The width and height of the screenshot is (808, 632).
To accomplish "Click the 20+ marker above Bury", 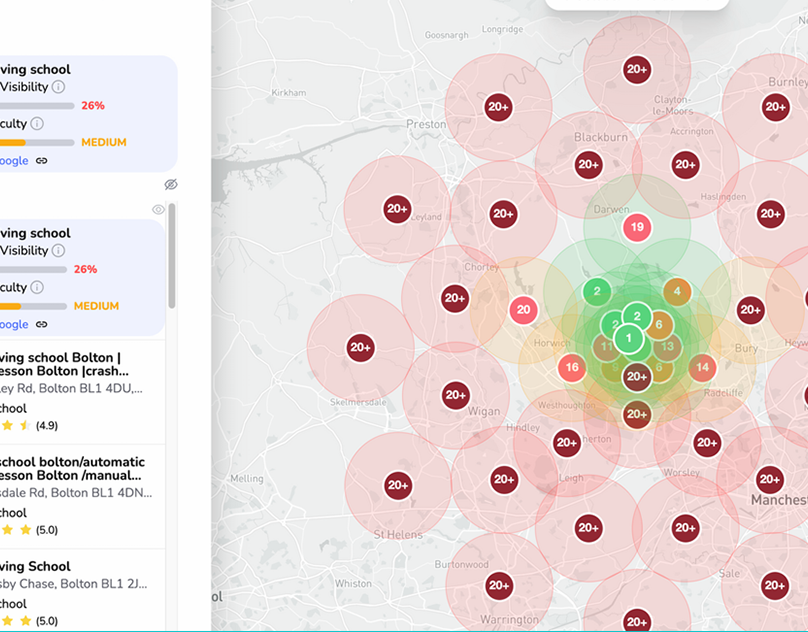I will [750, 310].
